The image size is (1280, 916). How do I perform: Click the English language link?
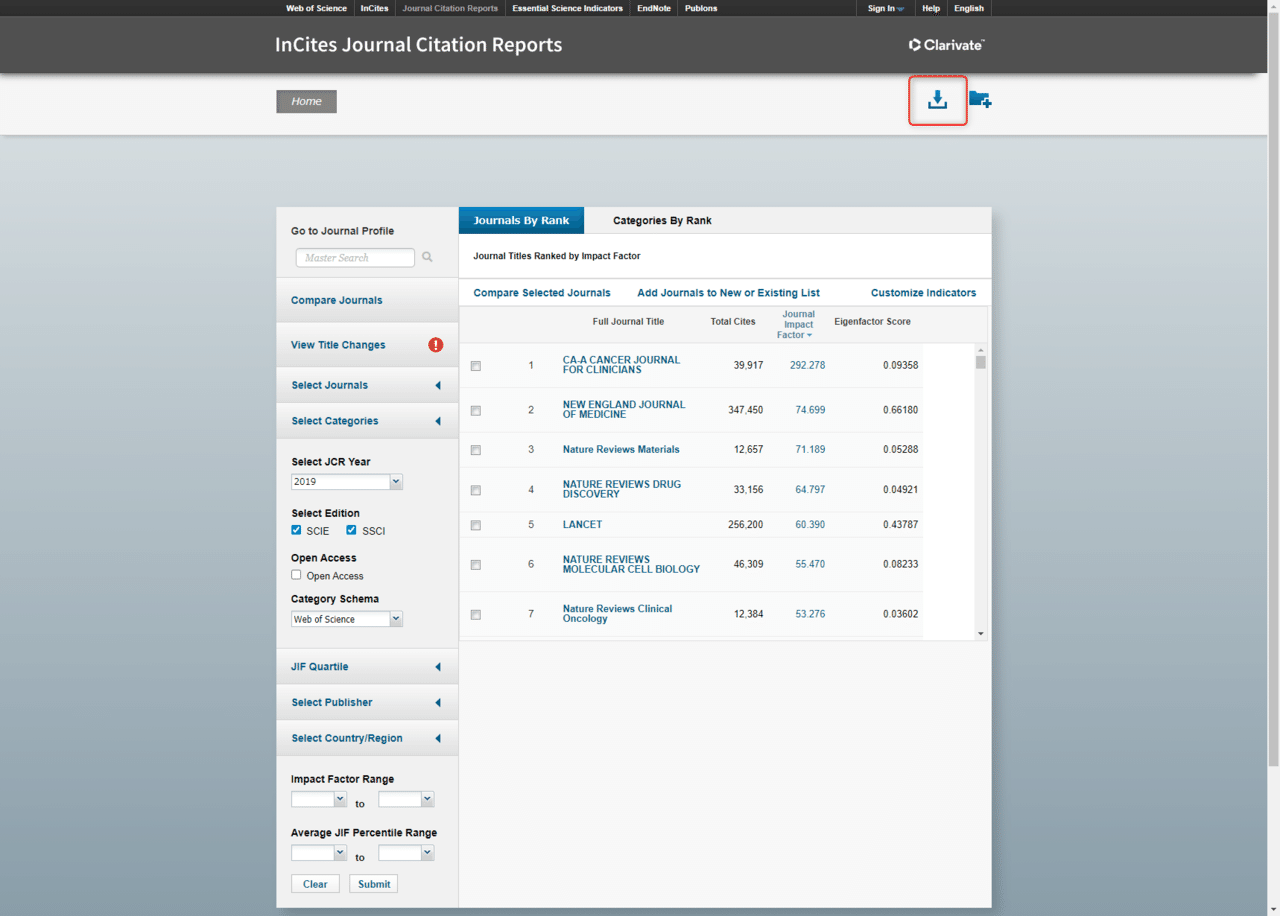(x=969, y=8)
